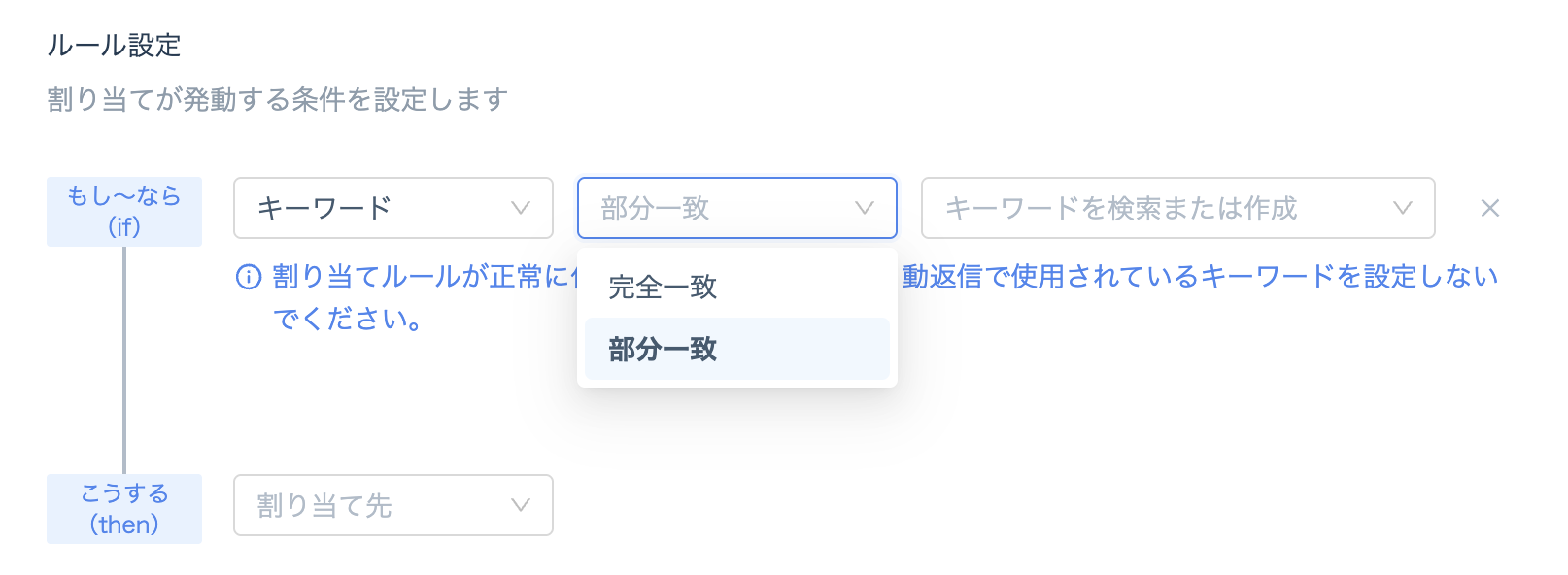1568x575 pixels.
Task: Open the 割り当て先 assignee dropdown
Action: (393, 505)
